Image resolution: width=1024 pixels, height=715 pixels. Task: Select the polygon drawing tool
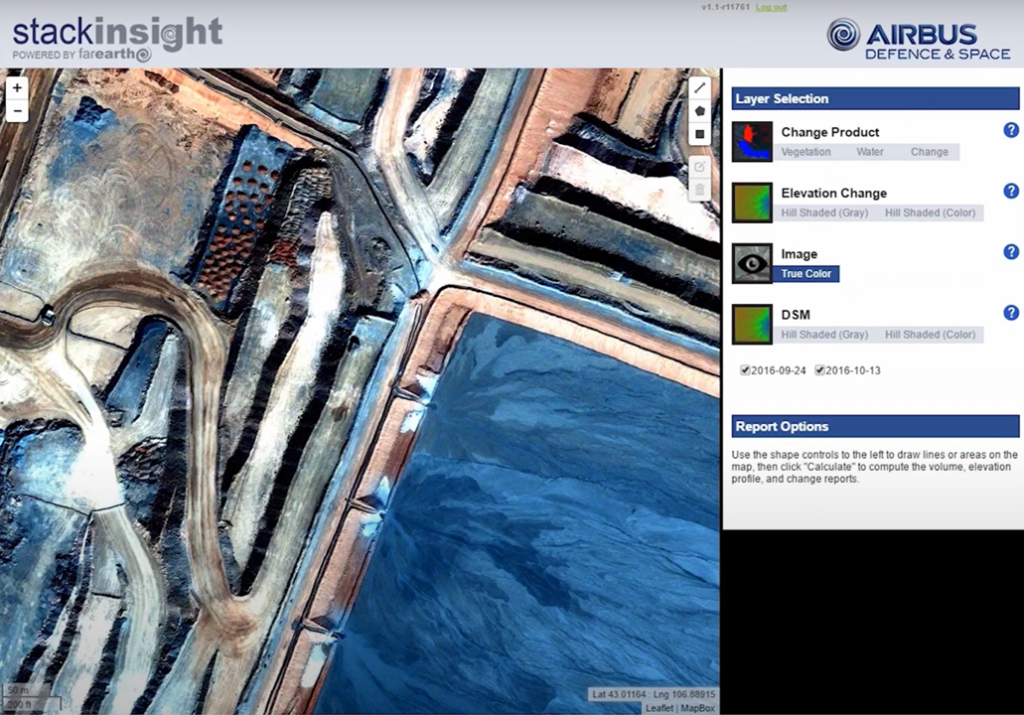pyautogui.click(x=698, y=110)
